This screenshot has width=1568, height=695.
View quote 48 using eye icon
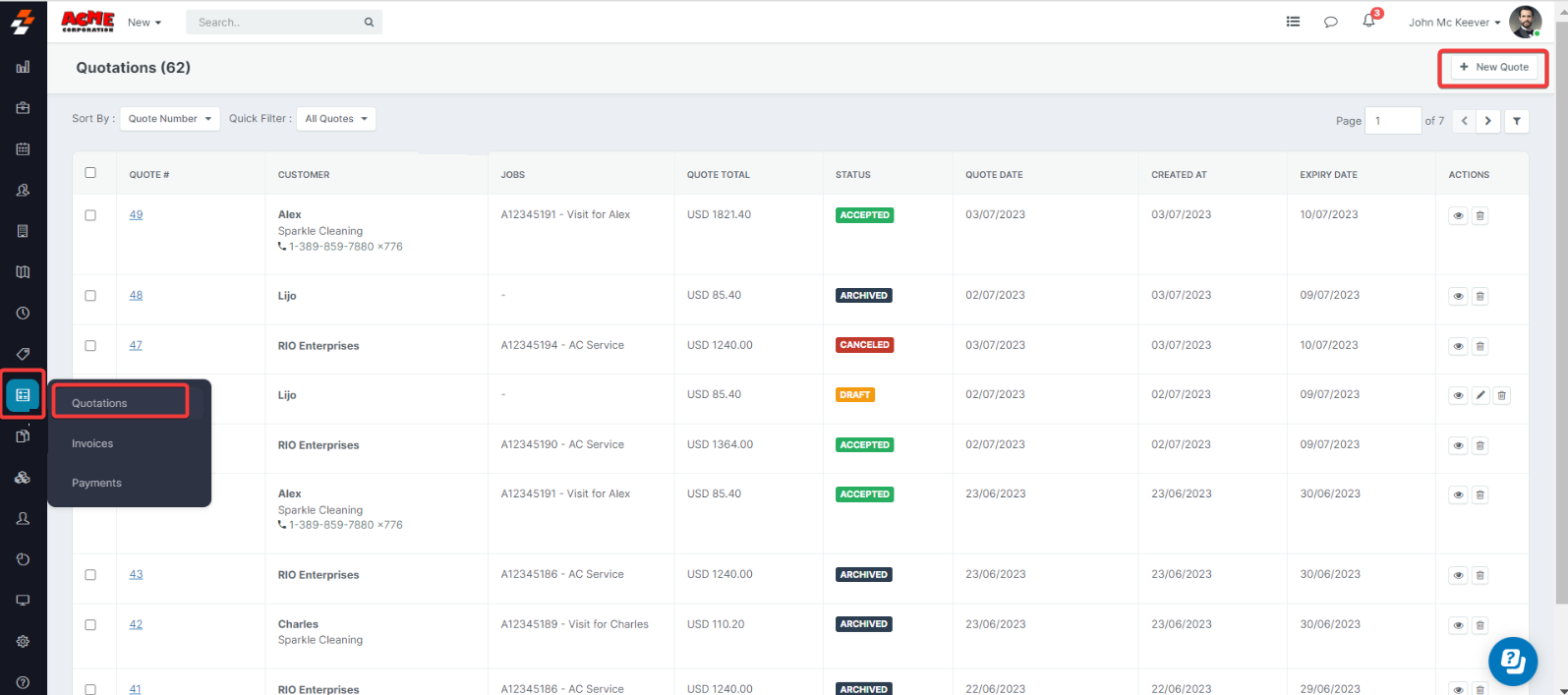point(1458,296)
